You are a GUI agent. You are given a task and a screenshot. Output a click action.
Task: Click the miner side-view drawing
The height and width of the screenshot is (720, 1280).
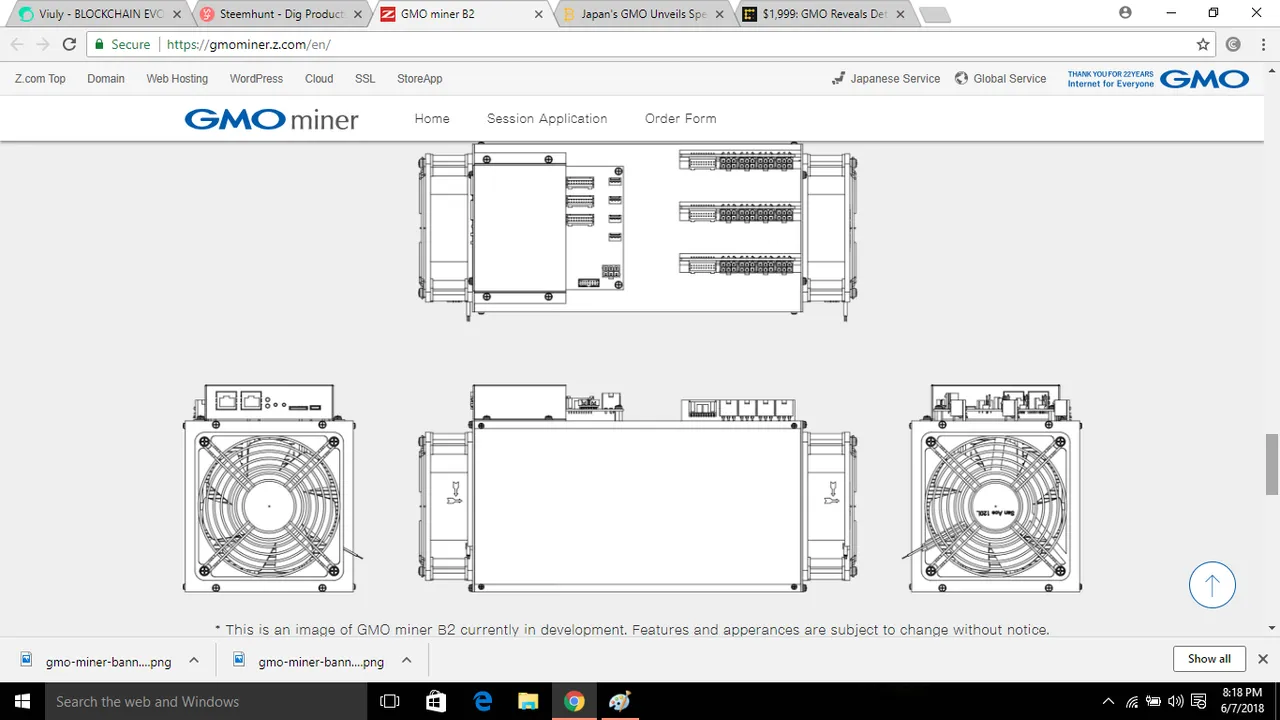(638, 489)
